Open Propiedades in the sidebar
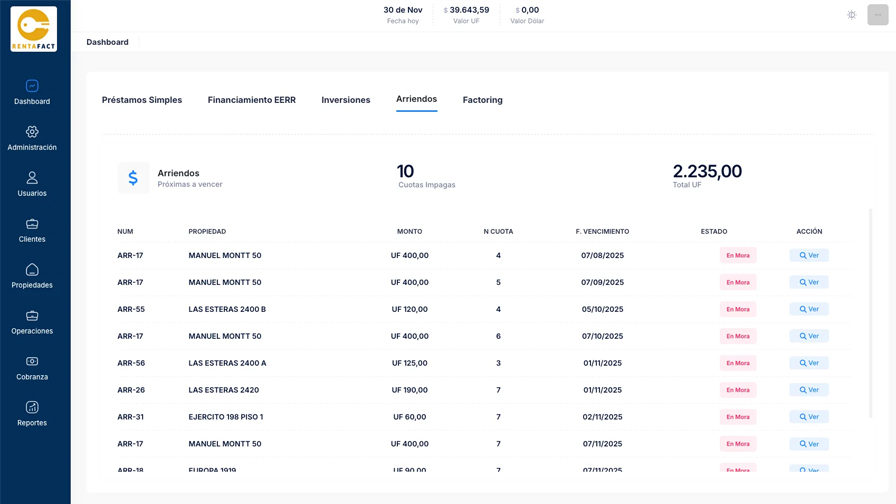Image resolution: width=896 pixels, height=504 pixels. coord(32,270)
